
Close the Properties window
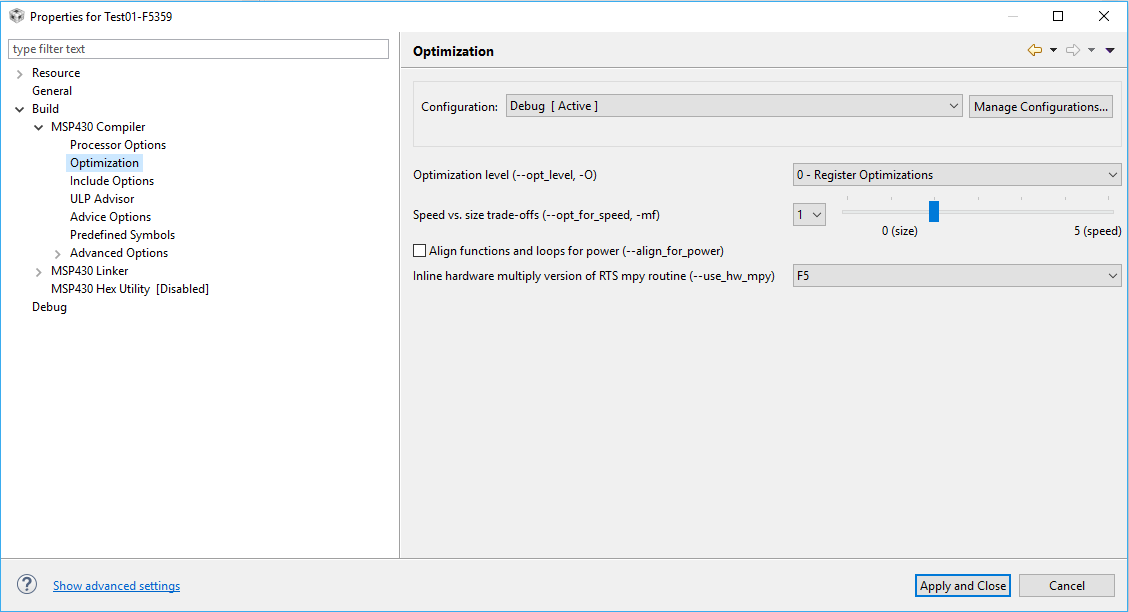(x=1104, y=16)
